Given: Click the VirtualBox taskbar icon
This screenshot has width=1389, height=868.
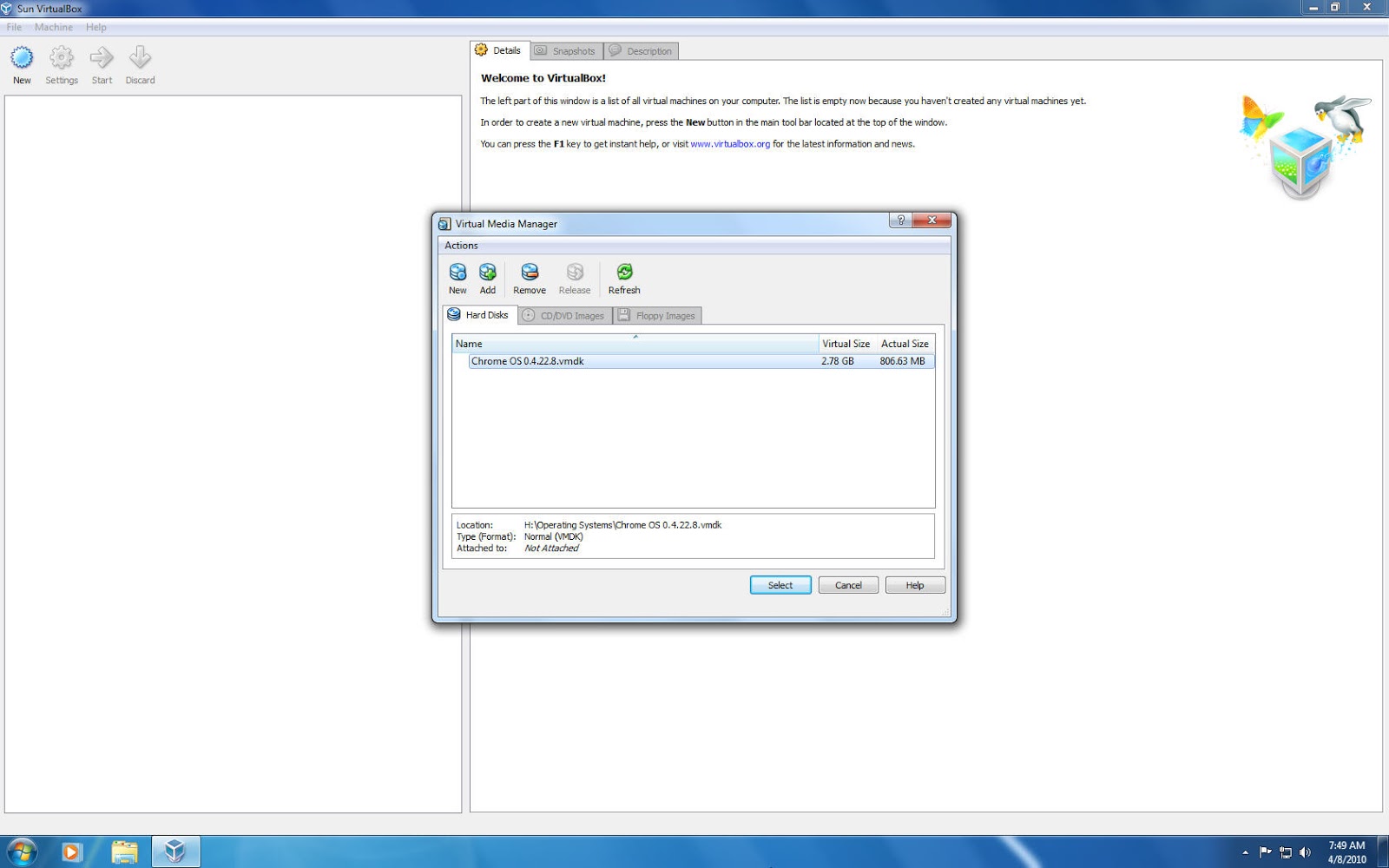Looking at the screenshot, I should [175, 852].
